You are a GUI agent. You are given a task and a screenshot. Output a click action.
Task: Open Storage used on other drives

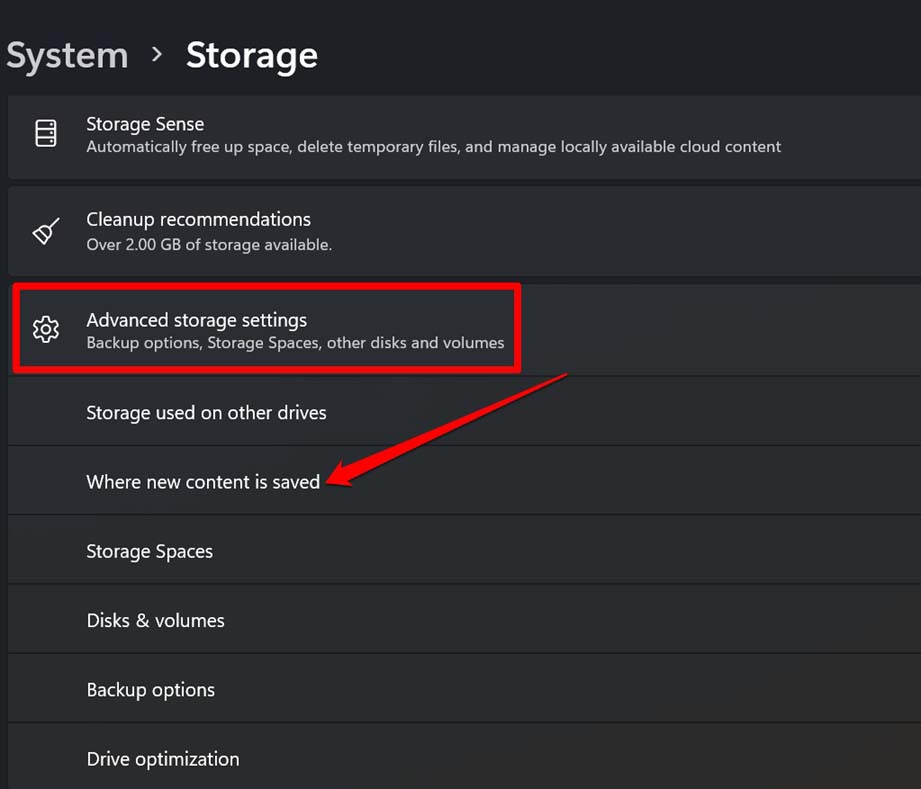206,412
